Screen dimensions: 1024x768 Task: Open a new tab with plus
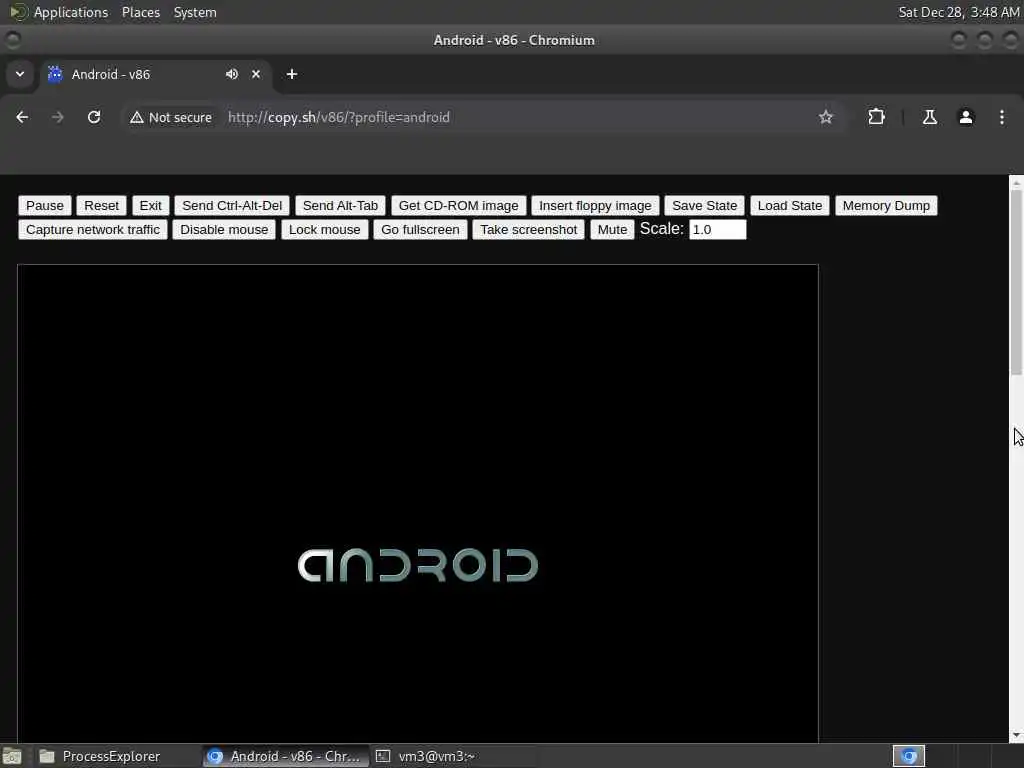(292, 74)
